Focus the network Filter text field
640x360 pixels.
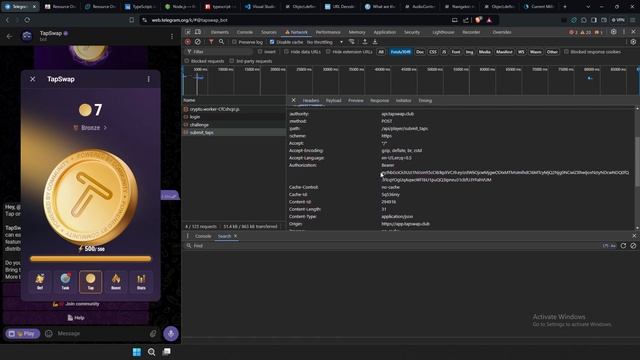coord(220,52)
